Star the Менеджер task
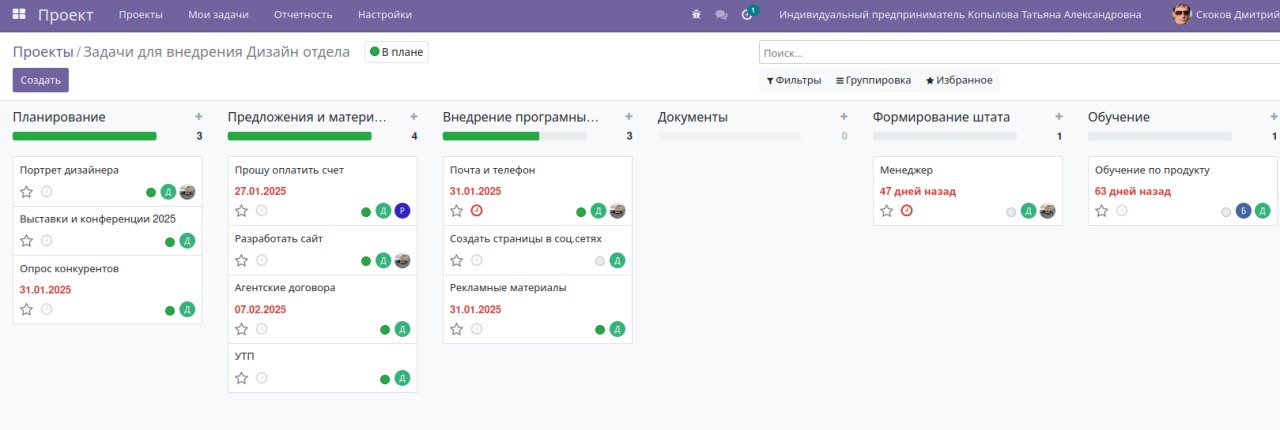Image resolution: width=1280 pixels, height=430 pixels. point(887,211)
